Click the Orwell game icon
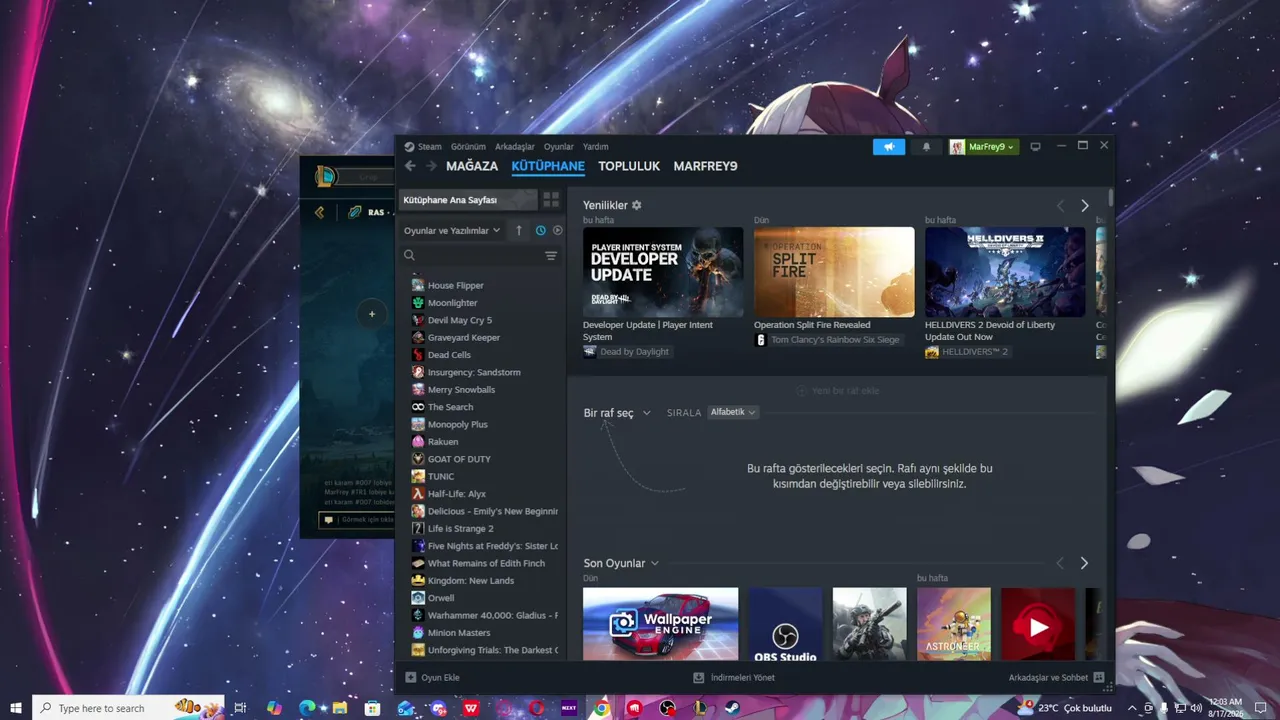The width and height of the screenshot is (1280, 720). pyautogui.click(x=418, y=598)
